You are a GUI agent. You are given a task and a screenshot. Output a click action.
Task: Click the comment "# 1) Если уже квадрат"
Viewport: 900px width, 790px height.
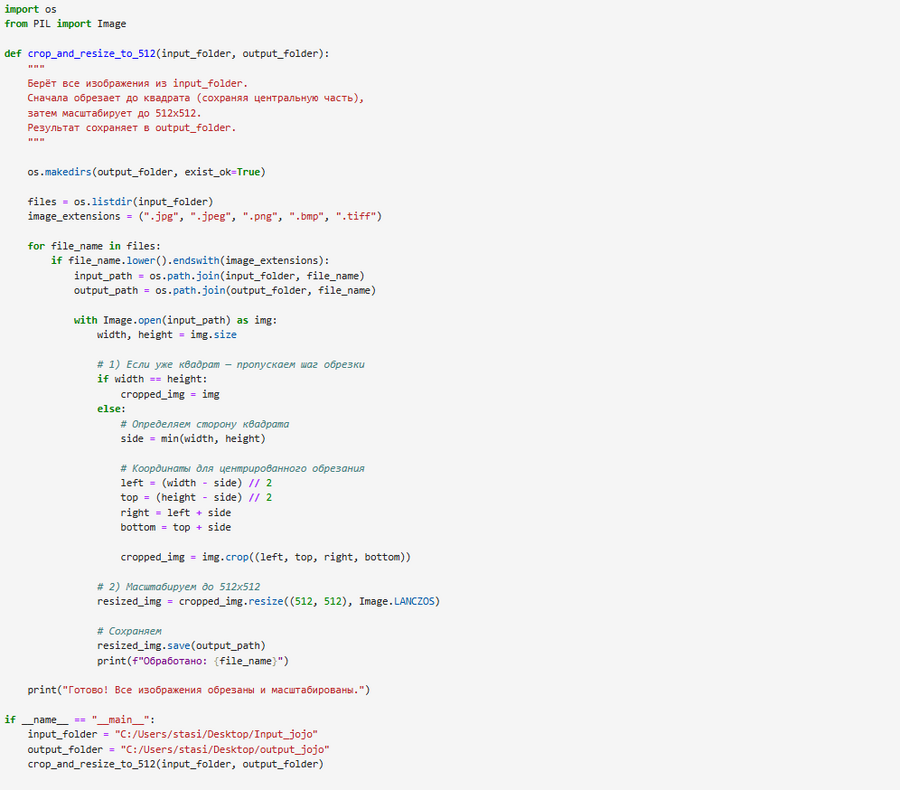click(x=230, y=364)
